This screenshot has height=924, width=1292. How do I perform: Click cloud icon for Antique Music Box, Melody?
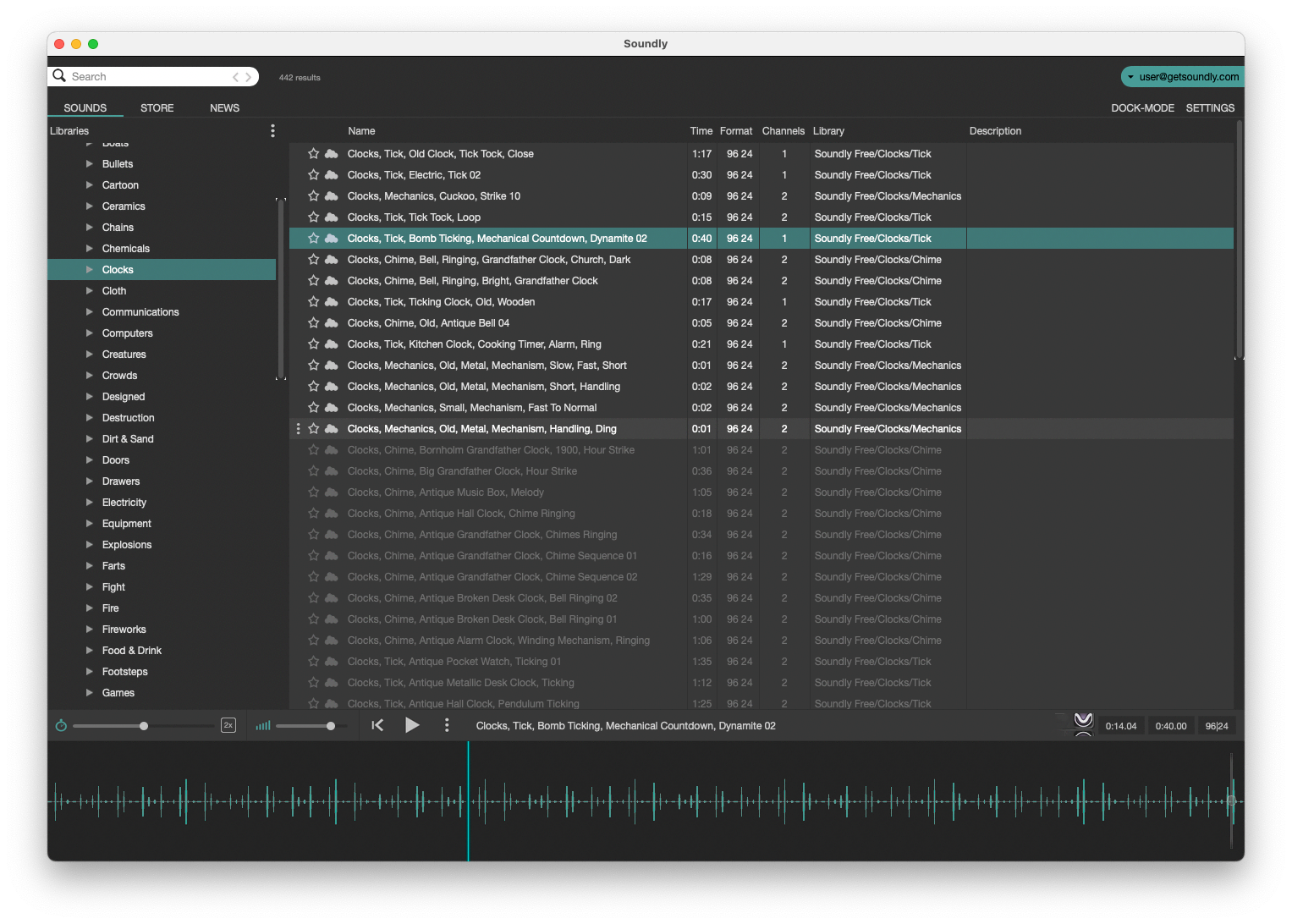tap(332, 492)
